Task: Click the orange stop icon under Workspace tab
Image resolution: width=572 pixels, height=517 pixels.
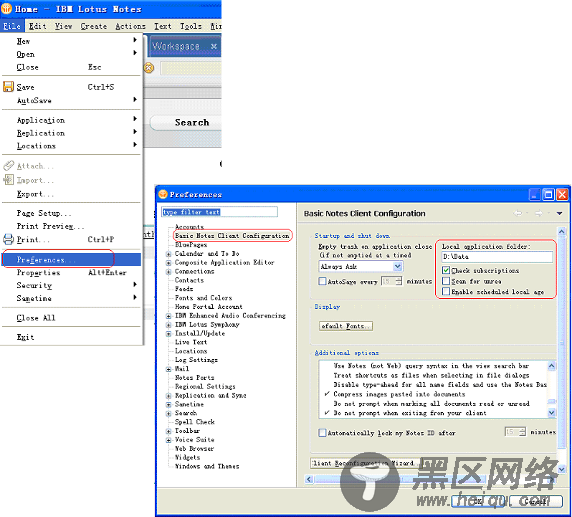Action: pyautogui.click(x=148, y=67)
